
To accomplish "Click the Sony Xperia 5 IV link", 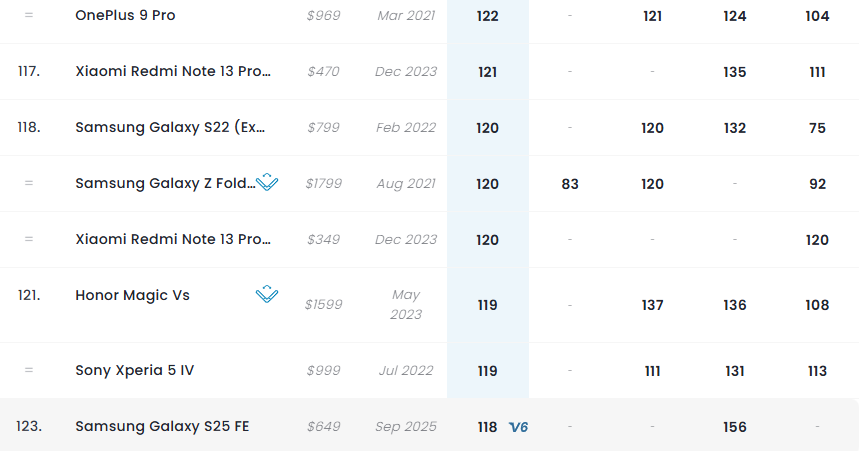I will coord(135,371).
